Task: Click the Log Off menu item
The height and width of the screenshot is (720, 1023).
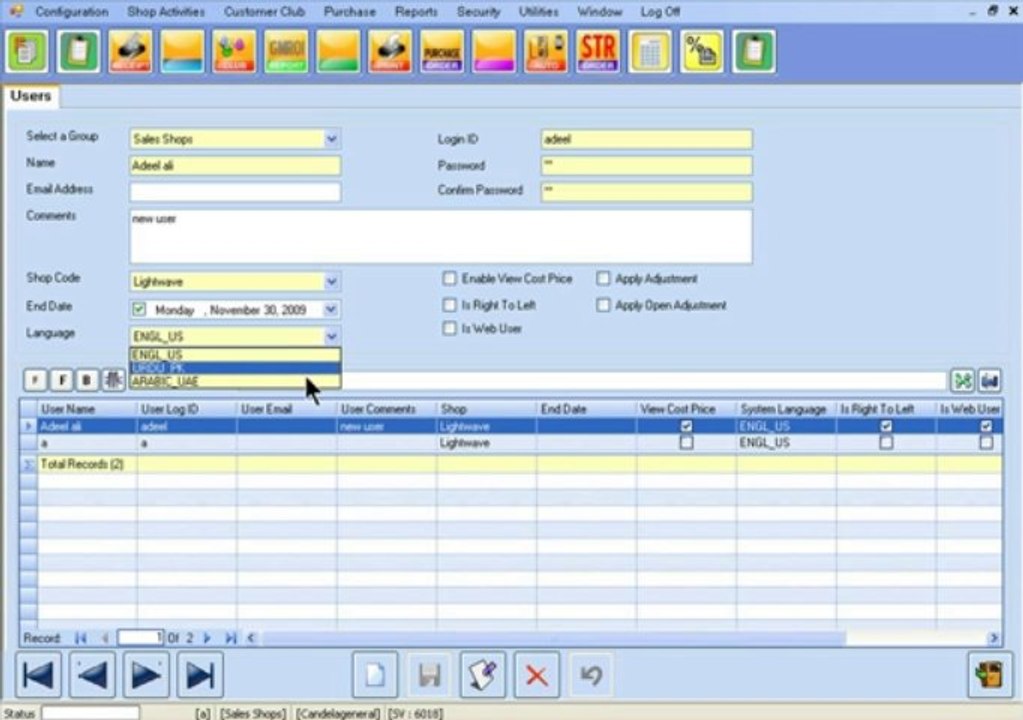Action: 660,12
